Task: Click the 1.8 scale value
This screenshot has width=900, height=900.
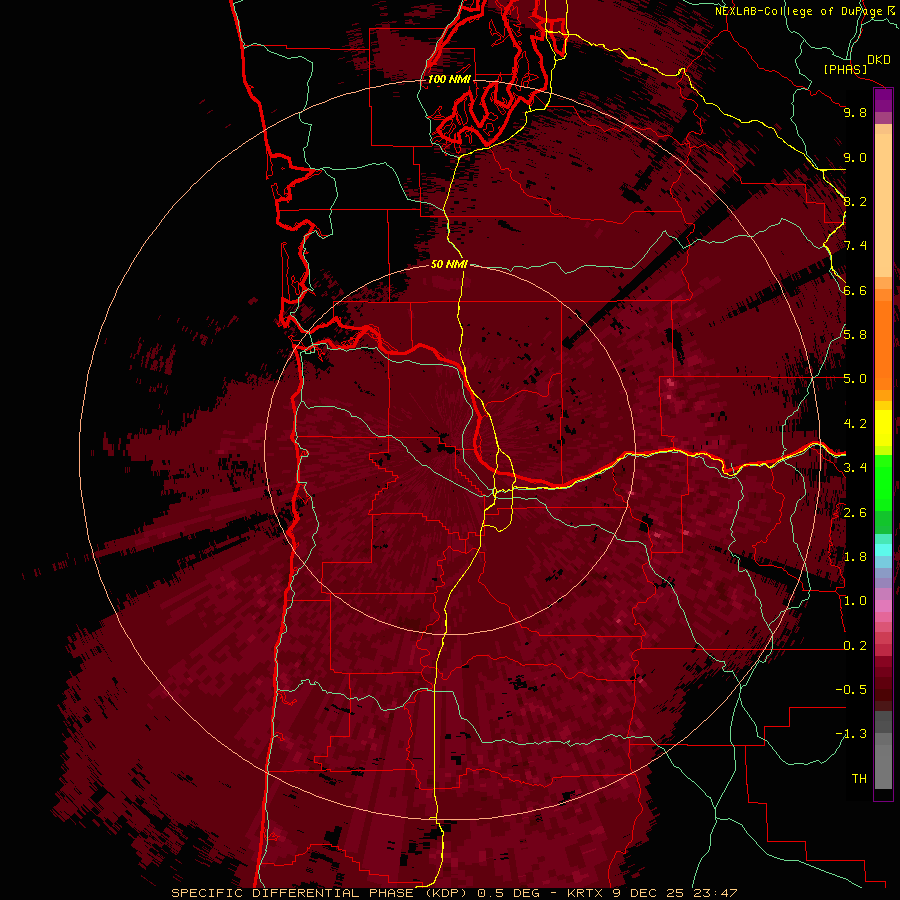Action: 855,557
